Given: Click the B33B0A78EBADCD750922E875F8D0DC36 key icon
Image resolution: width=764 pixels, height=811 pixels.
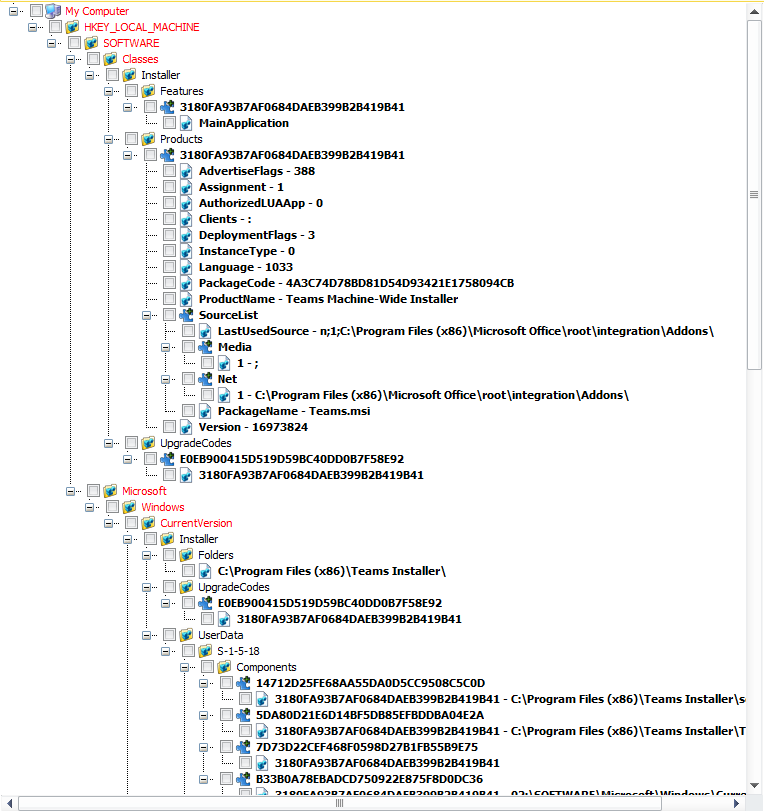Looking at the screenshot, I should pyautogui.click(x=244, y=779).
